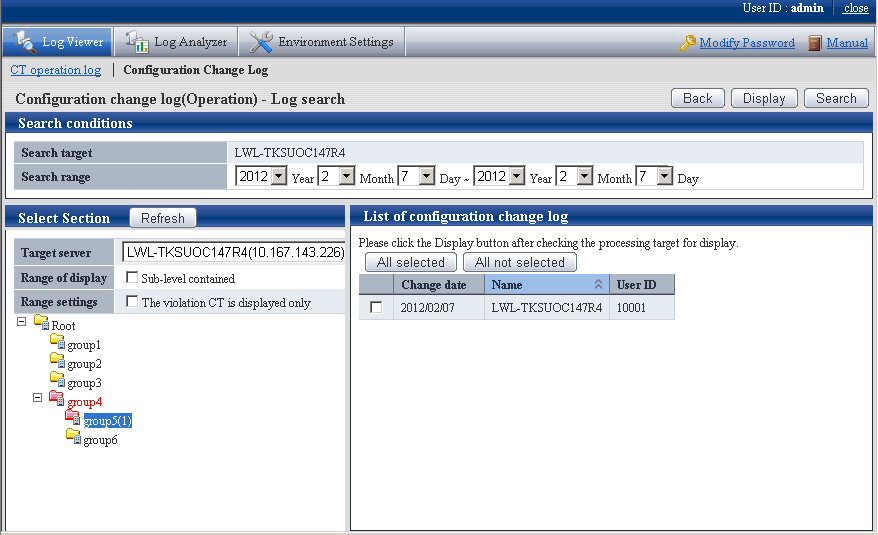Viewport: 878px width, 535px height.
Task: Select the Root tree item
Action: tap(63, 325)
